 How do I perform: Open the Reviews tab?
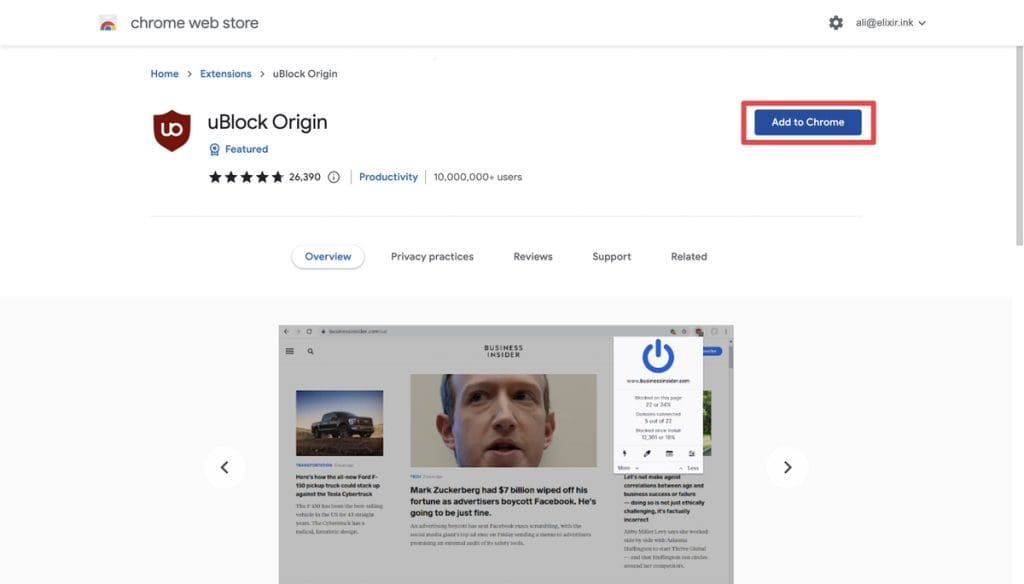(x=533, y=257)
